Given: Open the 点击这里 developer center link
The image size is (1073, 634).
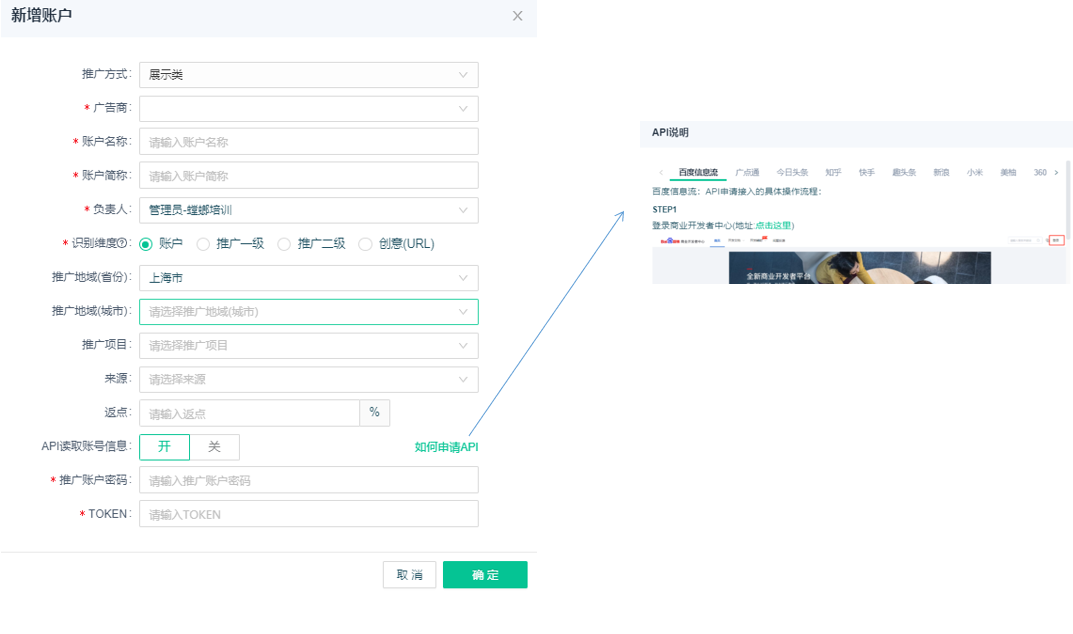Looking at the screenshot, I should [774, 226].
